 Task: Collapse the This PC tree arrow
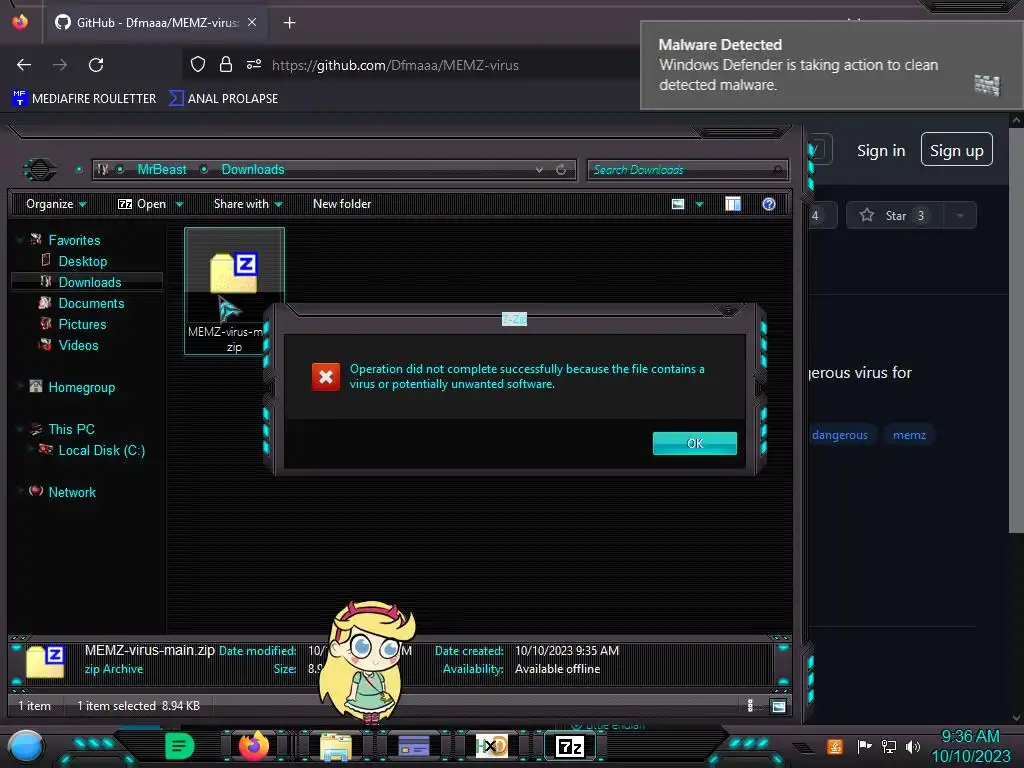coord(20,429)
